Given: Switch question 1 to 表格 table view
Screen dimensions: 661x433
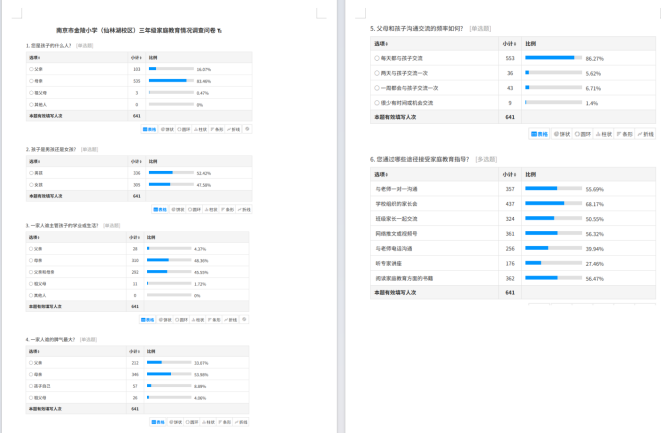Looking at the screenshot, I should coord(149,129).
